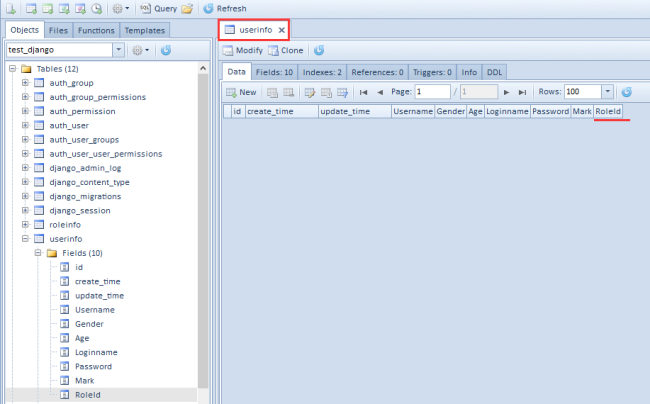The height and width of the screenshot is (404, 650).
Task: Click the open folder icon beside Query
Action: (x=187, y=8)
